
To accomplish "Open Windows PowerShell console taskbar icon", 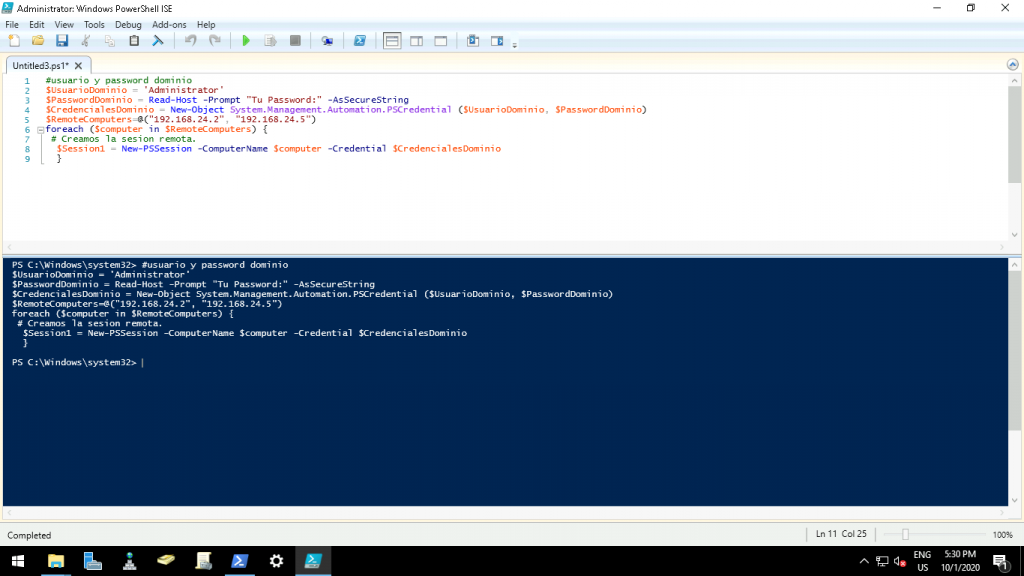I will (x=240, y=561).
